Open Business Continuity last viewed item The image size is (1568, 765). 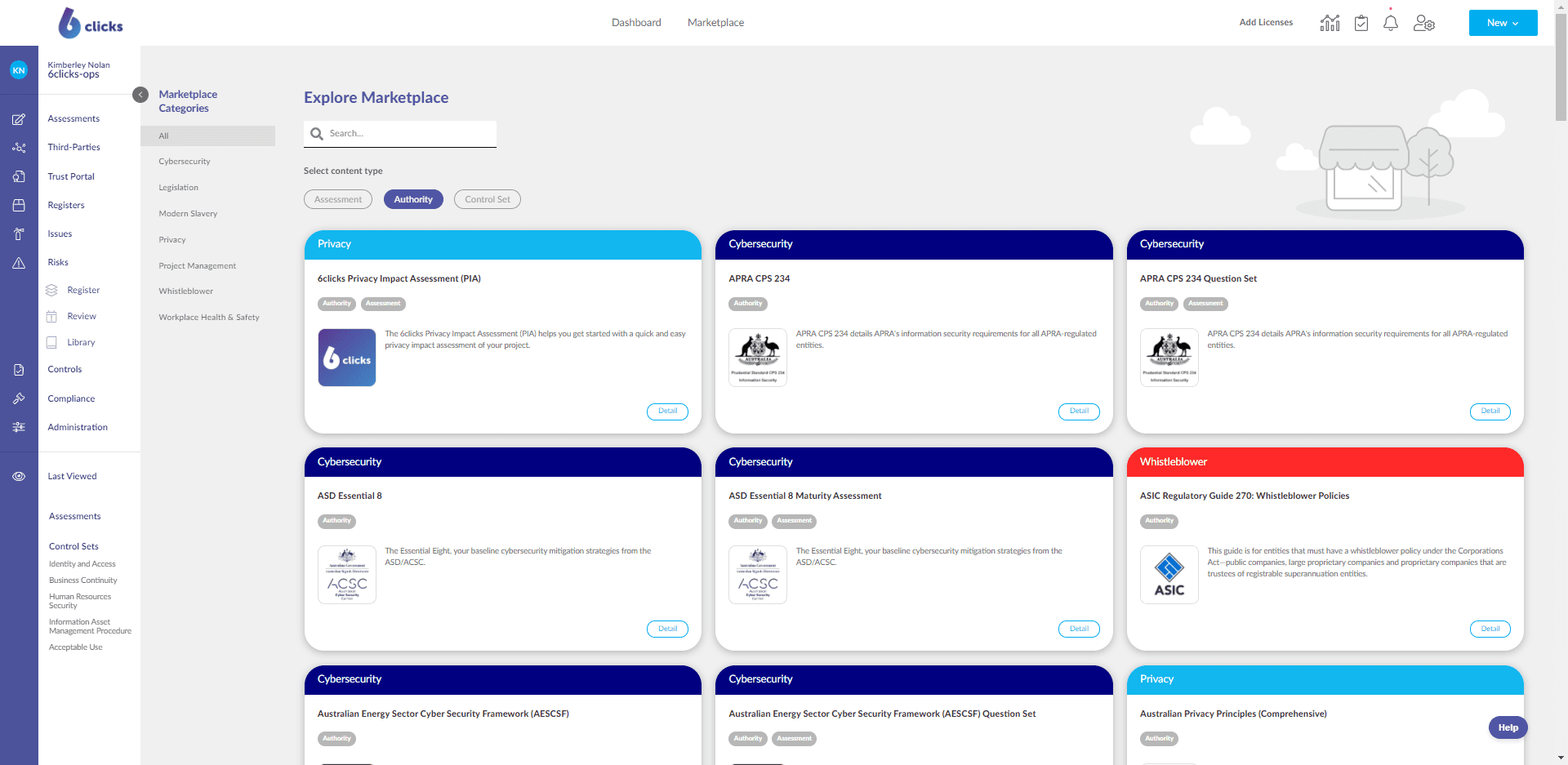coord(83,580)
